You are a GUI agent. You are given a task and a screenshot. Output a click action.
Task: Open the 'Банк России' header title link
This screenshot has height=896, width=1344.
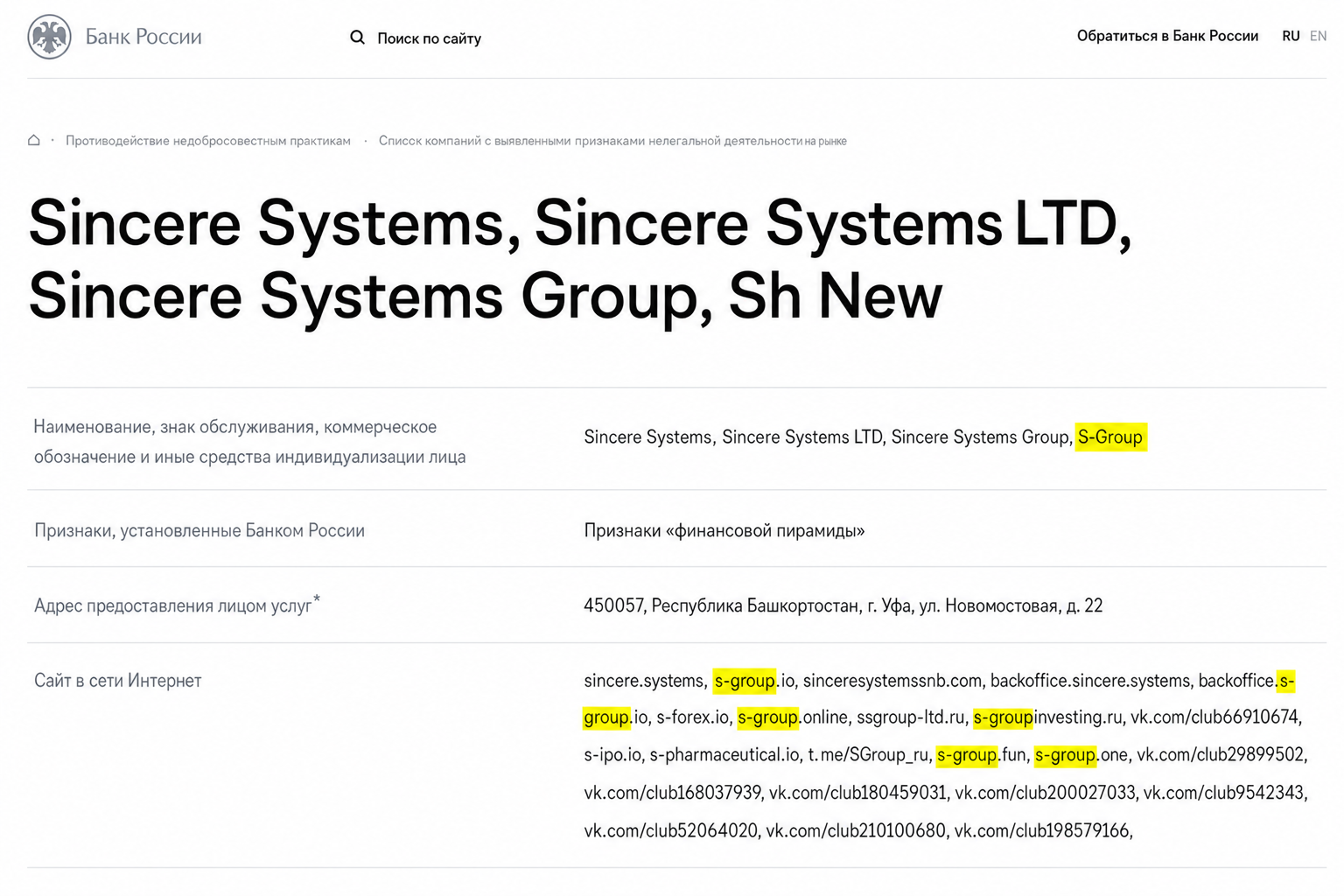pos(143,37)
